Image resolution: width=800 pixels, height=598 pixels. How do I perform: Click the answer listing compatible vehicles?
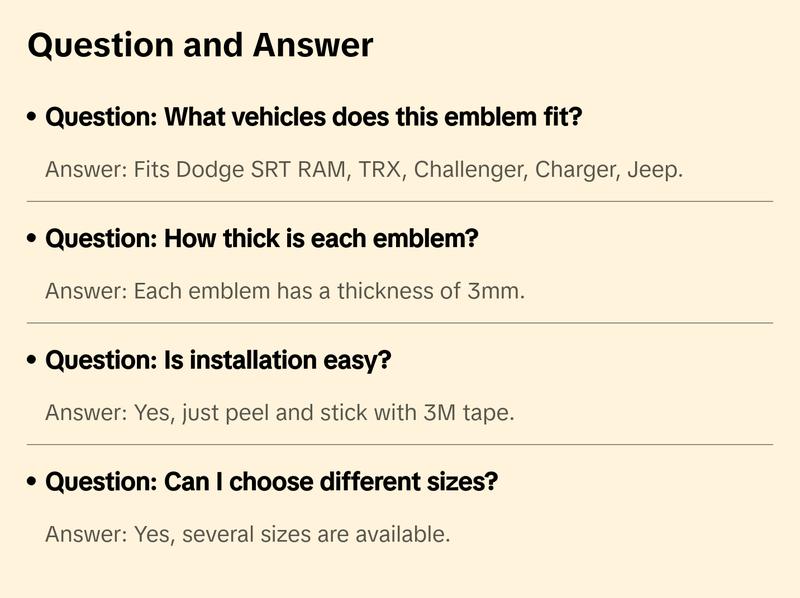coord(364,170)
